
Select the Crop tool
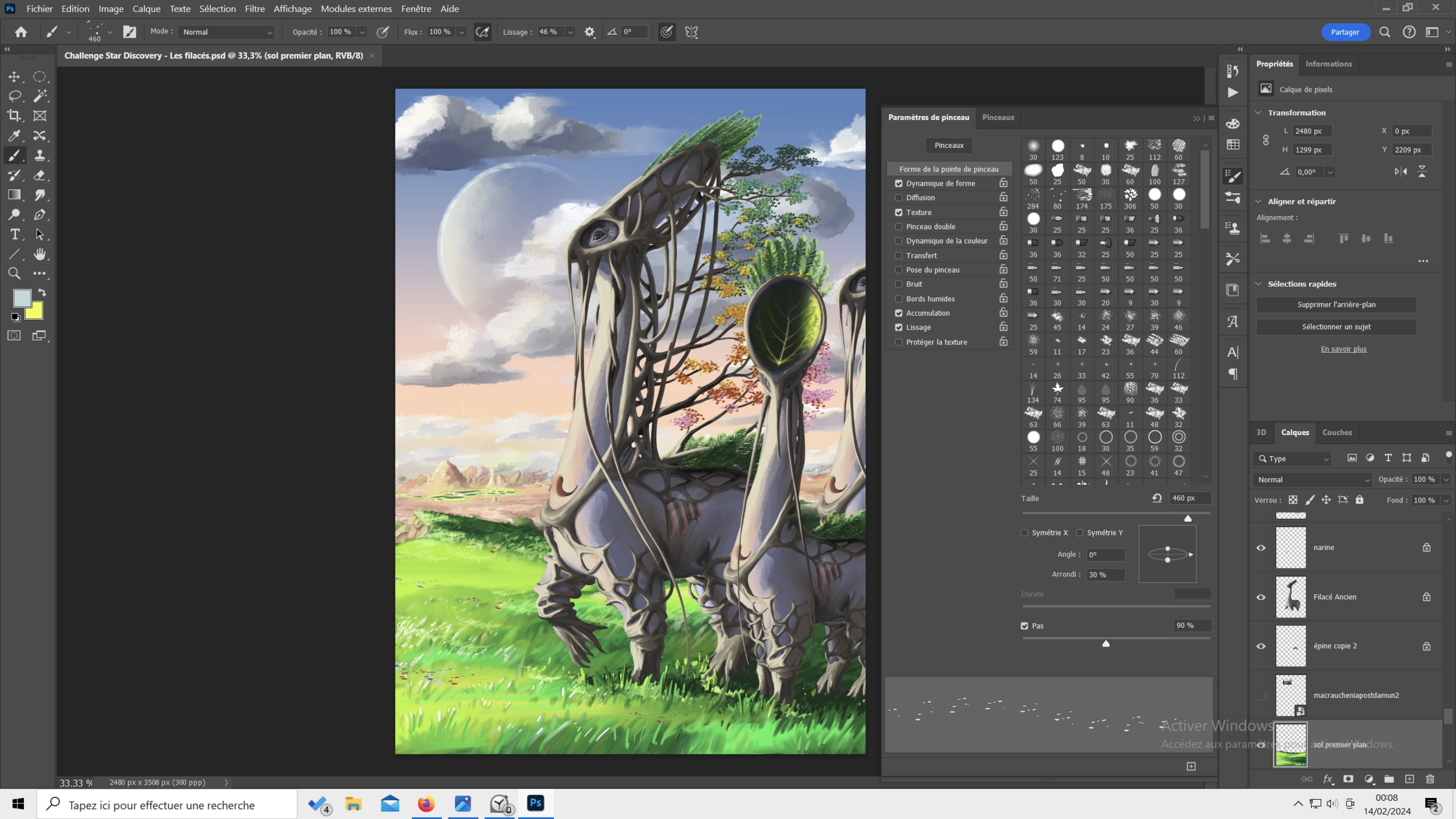point(14,115)
